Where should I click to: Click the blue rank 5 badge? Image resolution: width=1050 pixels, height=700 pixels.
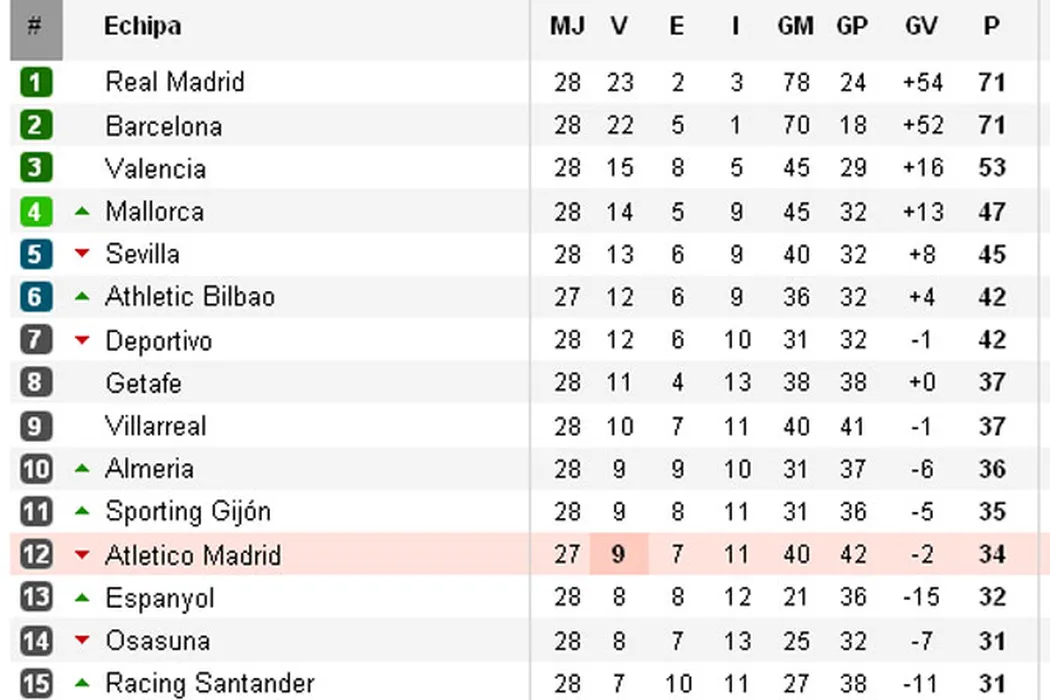(35, 255)
